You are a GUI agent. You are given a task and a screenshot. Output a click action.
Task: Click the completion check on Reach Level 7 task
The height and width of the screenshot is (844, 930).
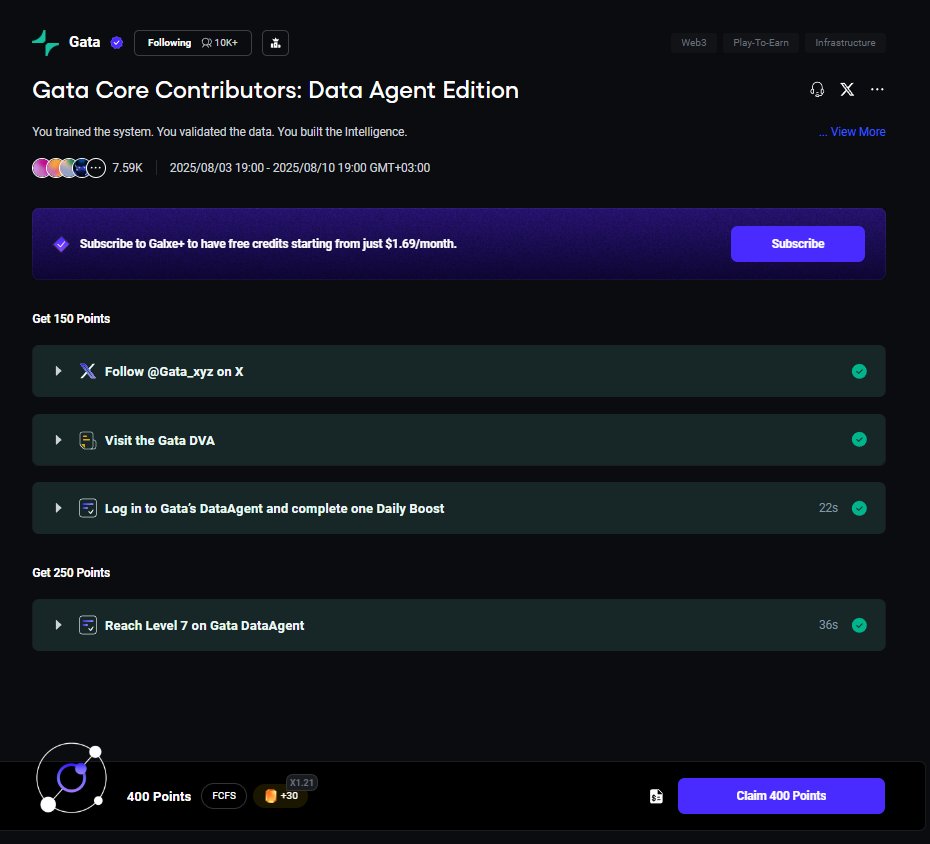click(x=859, y=624)
